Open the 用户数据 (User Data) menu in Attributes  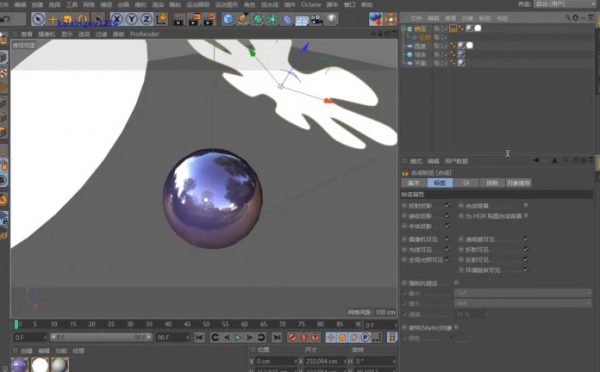[x=457, y=161]
